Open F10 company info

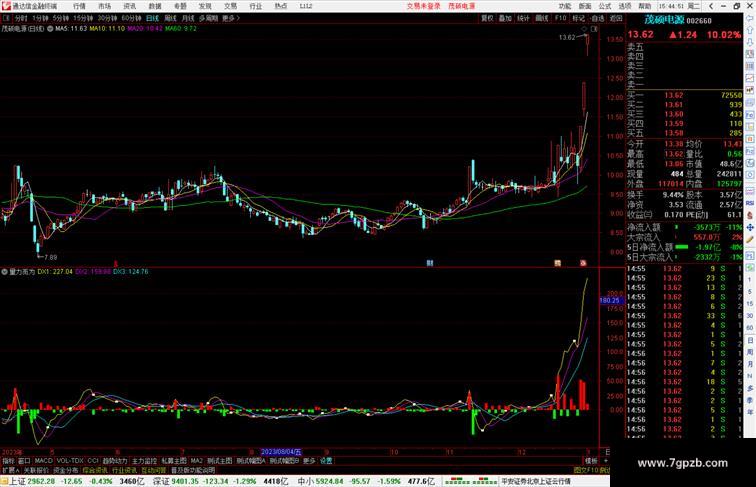(x=560, y=18)
